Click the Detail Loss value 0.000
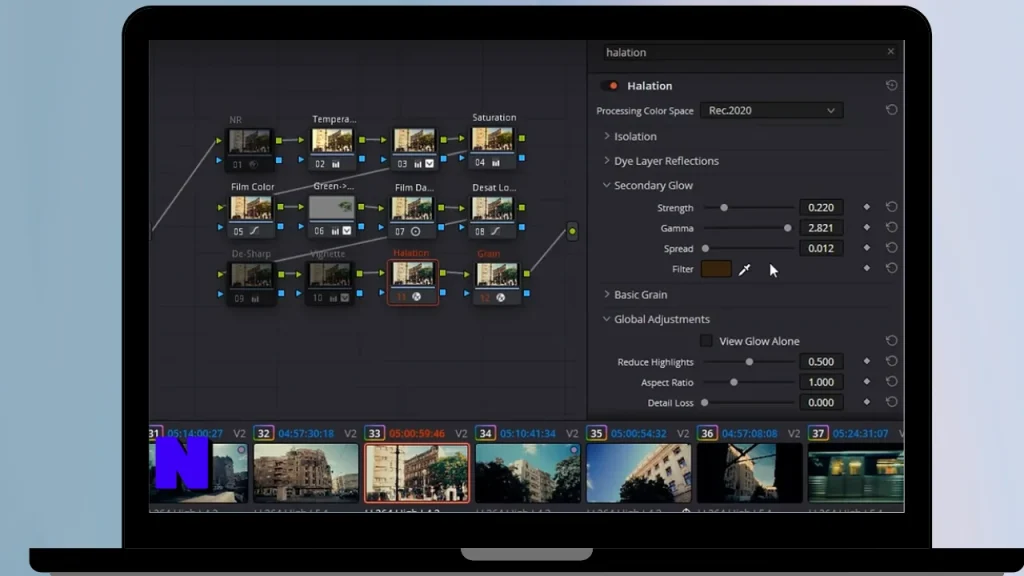The image size is (1024, 576). (821, 402)
